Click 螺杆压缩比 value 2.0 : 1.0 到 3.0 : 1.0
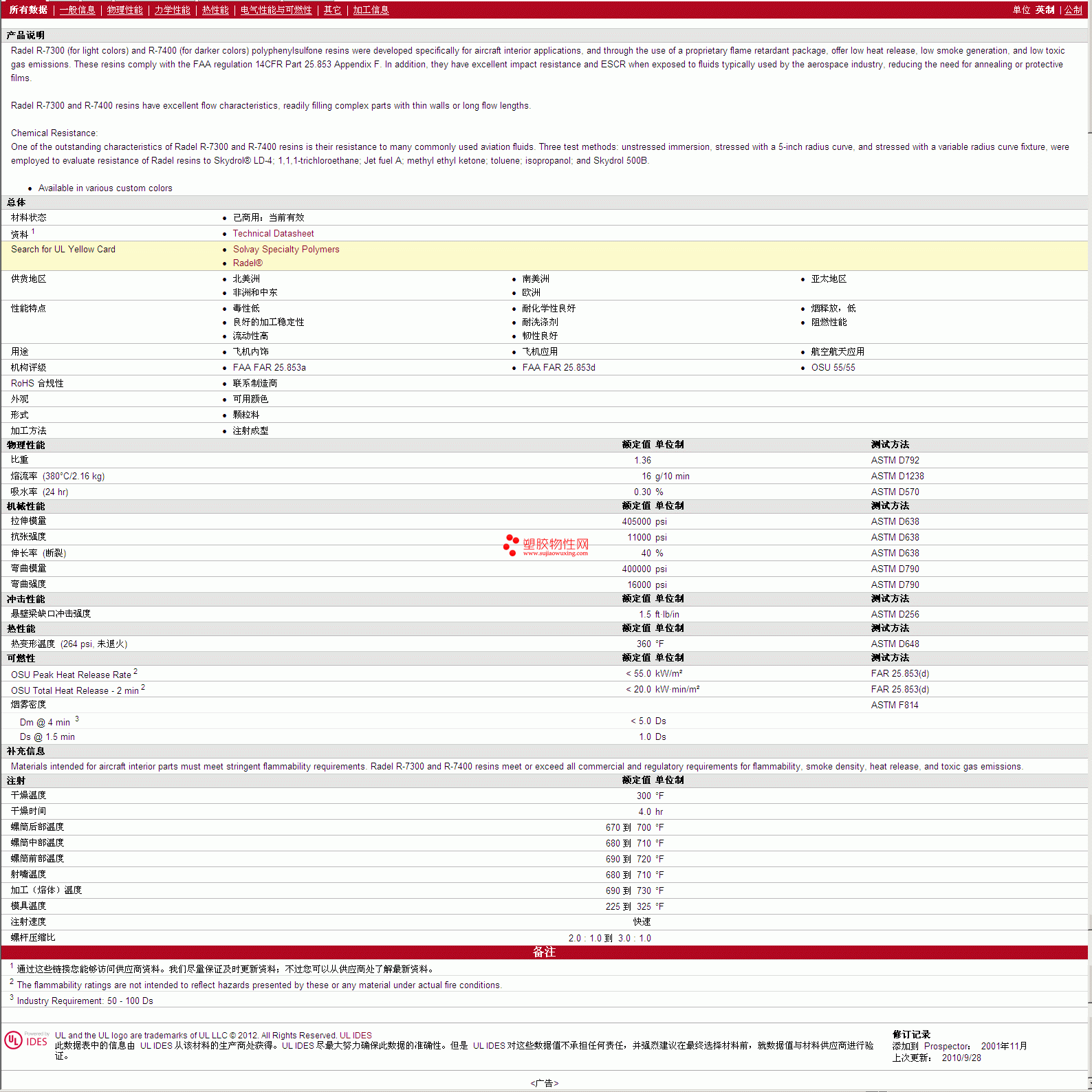 coord(609,939)
